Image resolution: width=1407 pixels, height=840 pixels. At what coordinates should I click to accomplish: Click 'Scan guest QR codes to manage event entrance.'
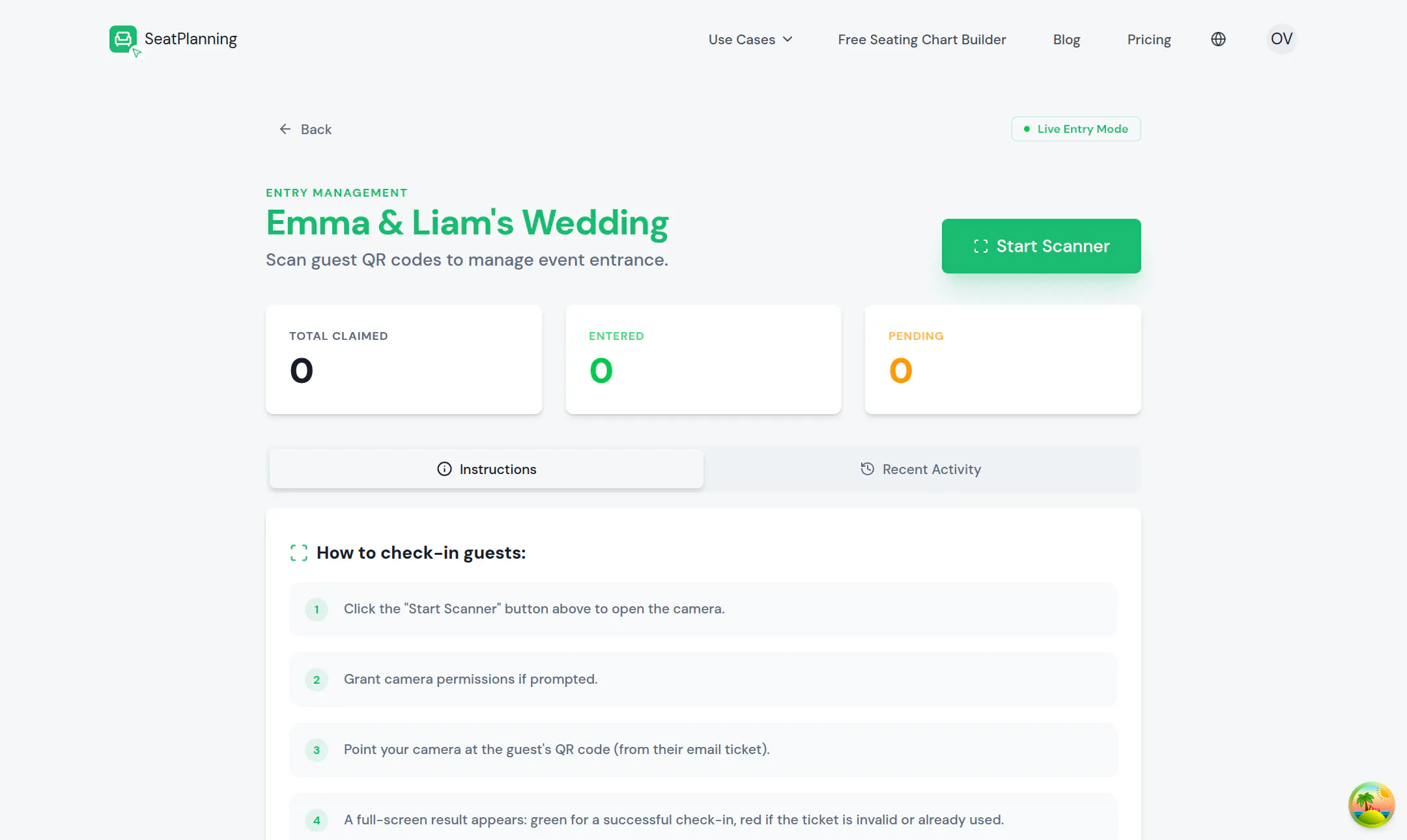pyautogui.click(x=467, y=260)
